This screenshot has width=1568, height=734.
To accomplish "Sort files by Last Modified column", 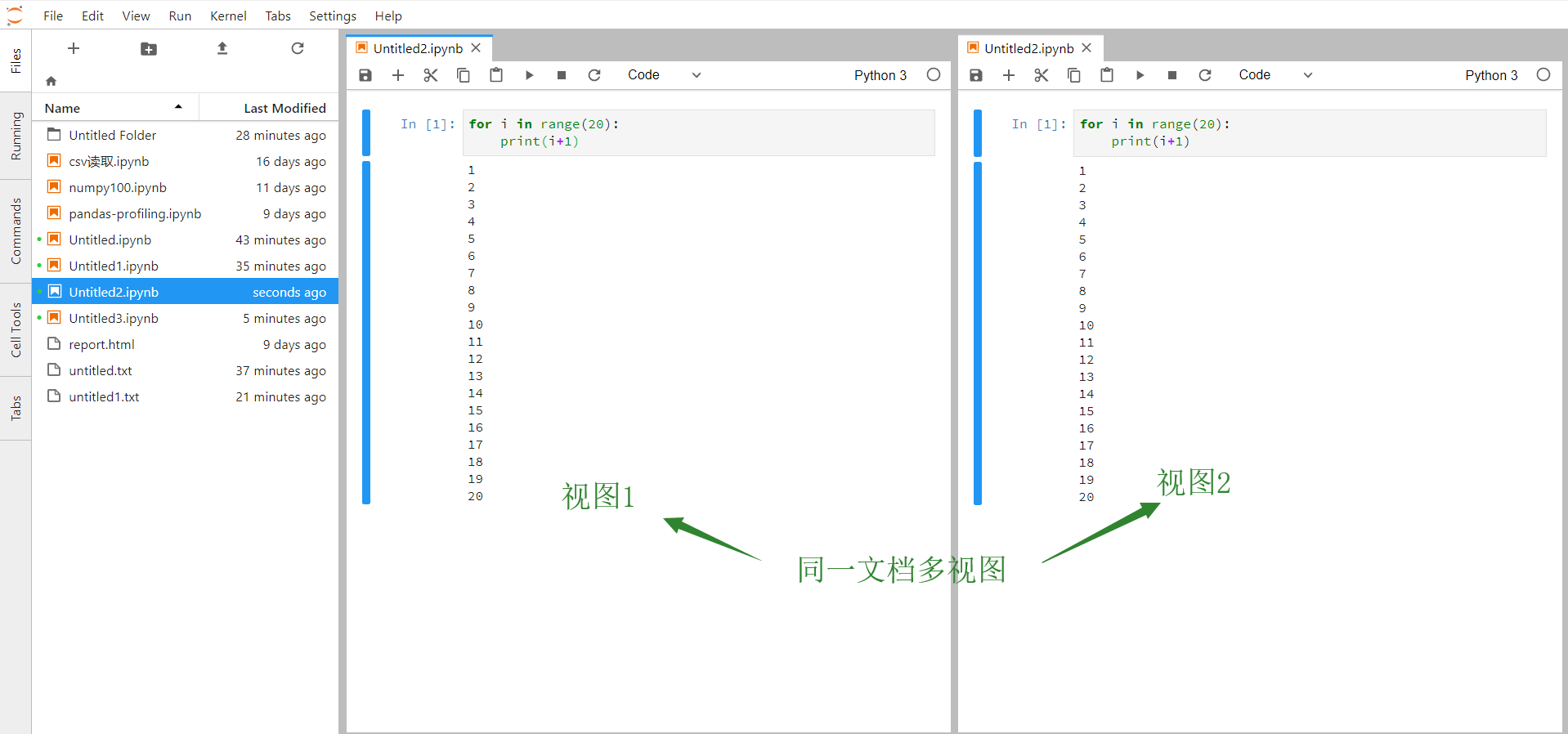I will pyautogui.click(x=269, y=108).
